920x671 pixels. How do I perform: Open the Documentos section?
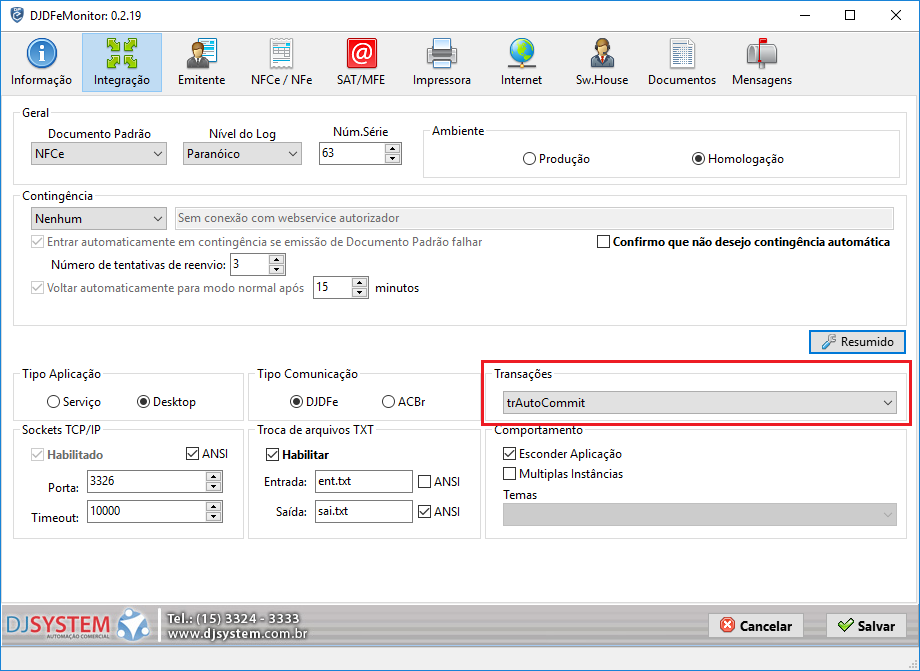(x=682, y=62)
